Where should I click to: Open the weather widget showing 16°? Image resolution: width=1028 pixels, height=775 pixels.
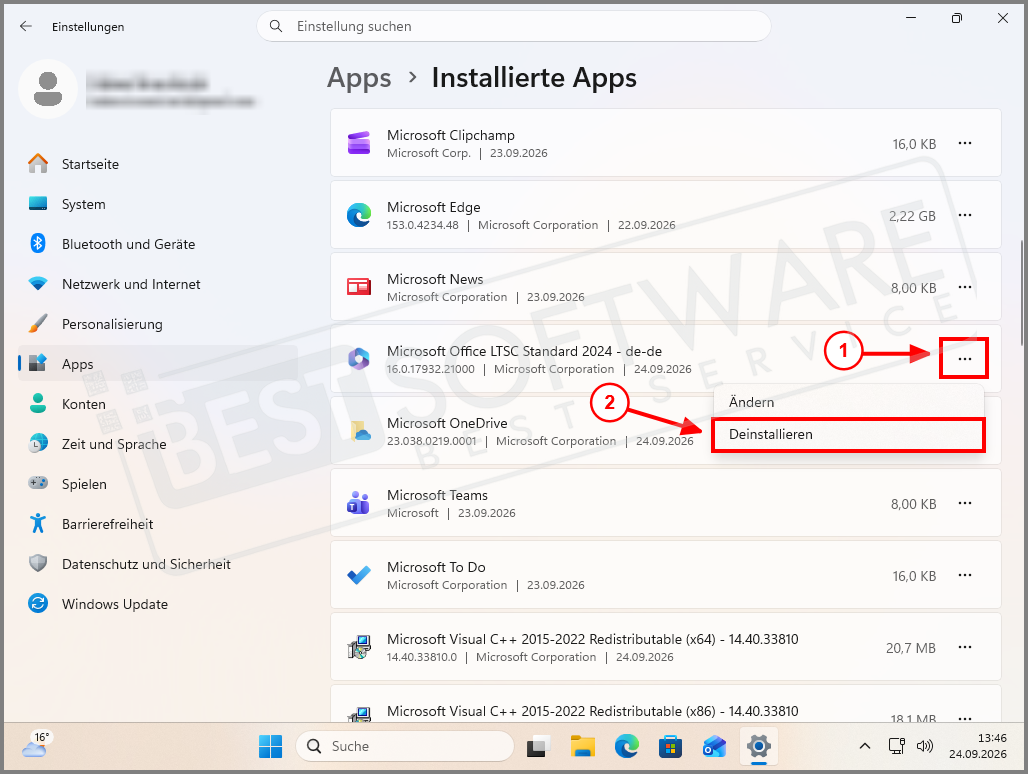35,746
